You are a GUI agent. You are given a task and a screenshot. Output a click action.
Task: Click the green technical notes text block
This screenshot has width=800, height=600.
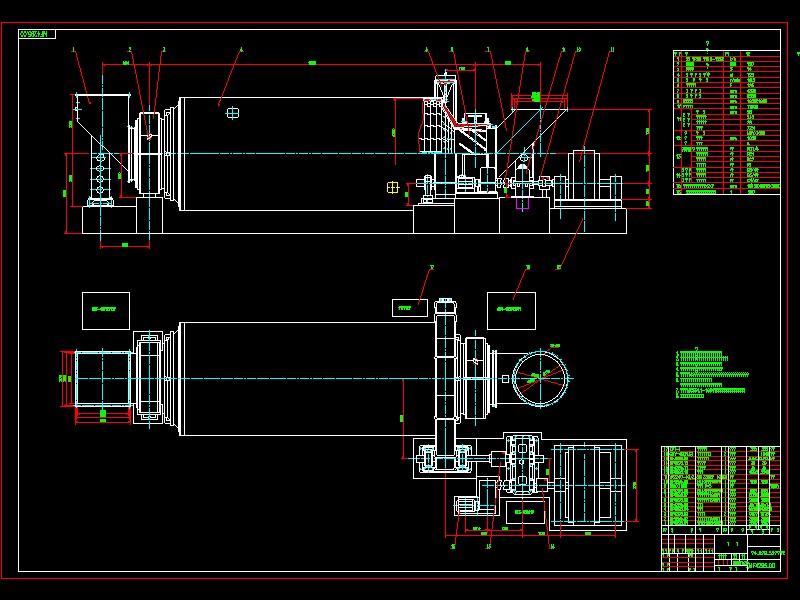(712, 374)
